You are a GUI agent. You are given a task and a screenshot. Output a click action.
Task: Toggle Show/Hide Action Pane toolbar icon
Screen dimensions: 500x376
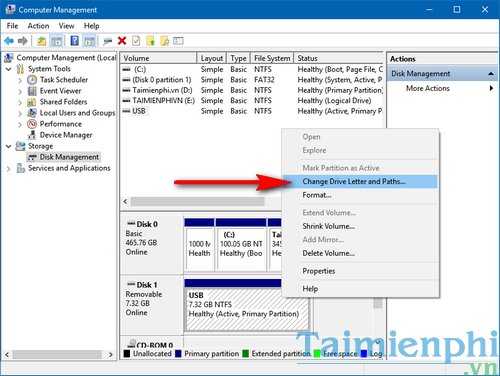point(89,41)
